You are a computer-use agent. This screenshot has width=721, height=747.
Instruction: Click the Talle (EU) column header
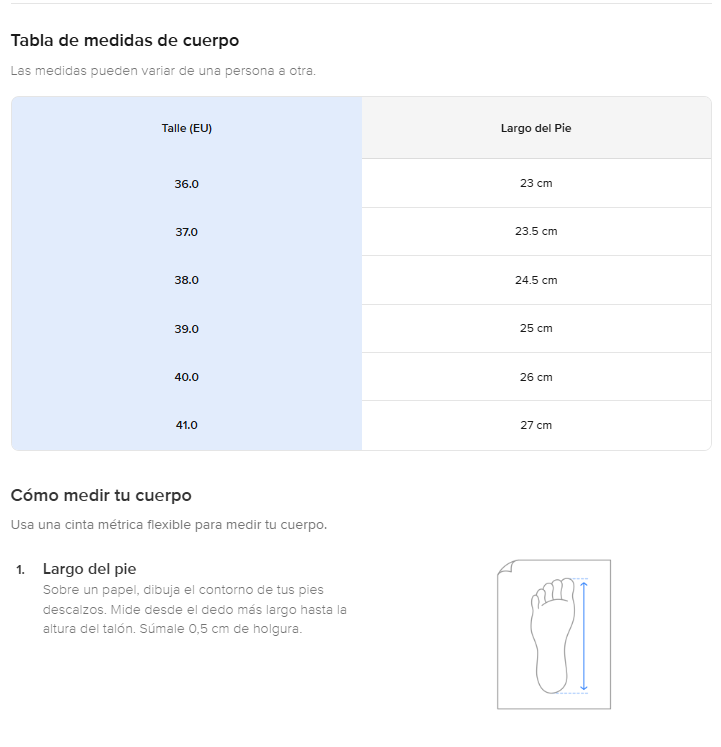tap(187, 128)
